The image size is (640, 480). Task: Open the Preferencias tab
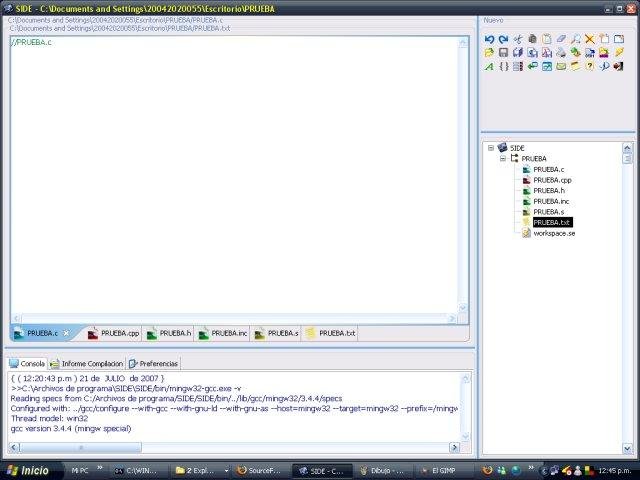click(x=153, y=363)
